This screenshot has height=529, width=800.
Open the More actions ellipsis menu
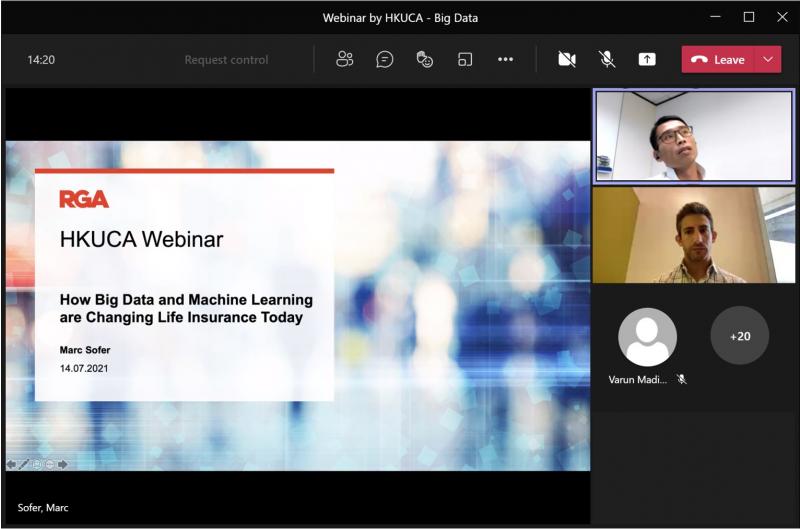(x=505, y=59)
